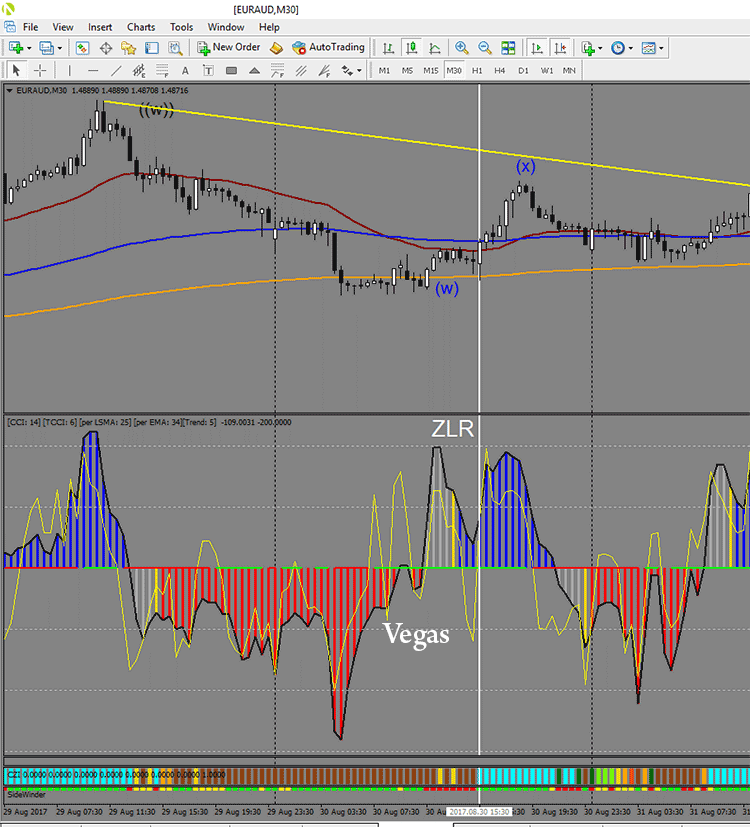Toggle the Terminal window icon
The width and height of the screenshot is (750, 827).
click(x=152, y=48)
